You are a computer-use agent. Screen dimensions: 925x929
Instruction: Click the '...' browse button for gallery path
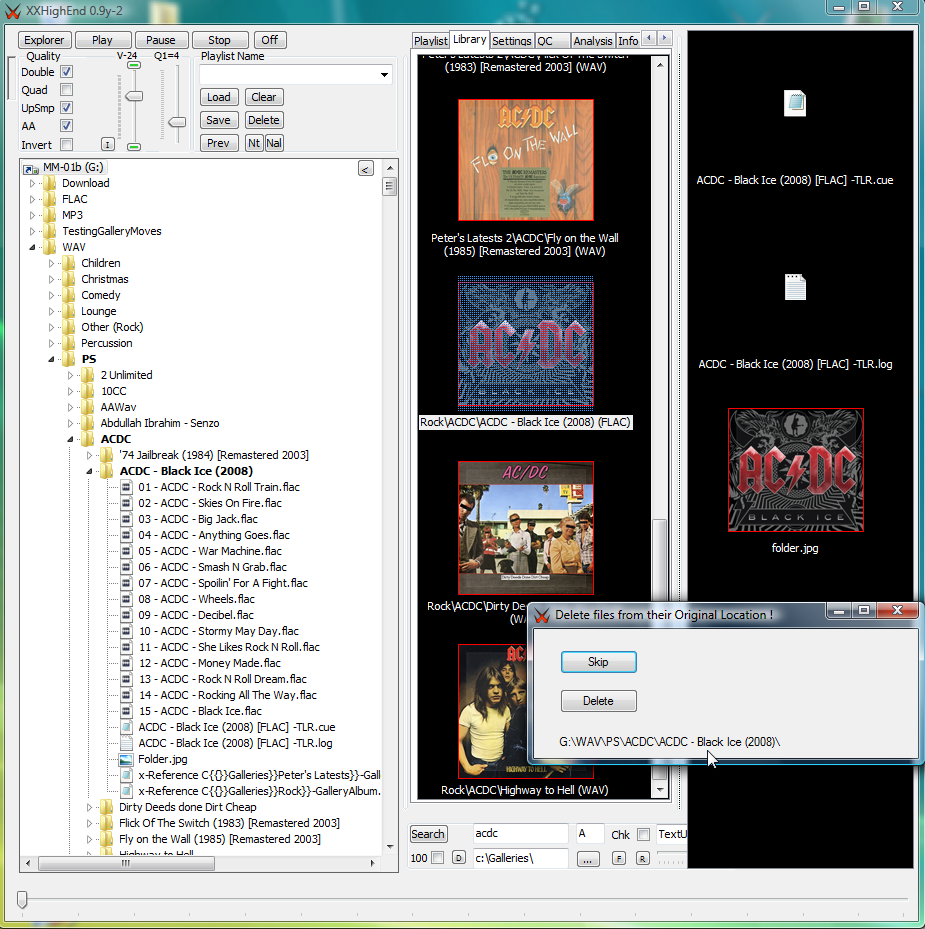tap(588, 858)
